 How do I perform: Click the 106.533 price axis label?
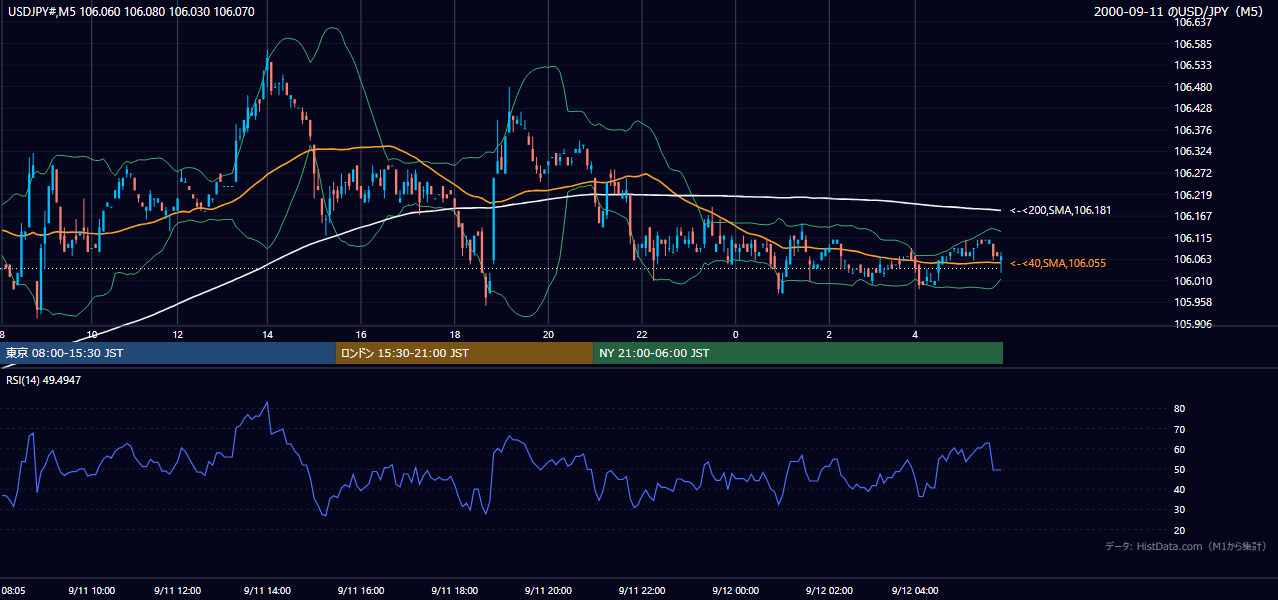coord(1192,65)
